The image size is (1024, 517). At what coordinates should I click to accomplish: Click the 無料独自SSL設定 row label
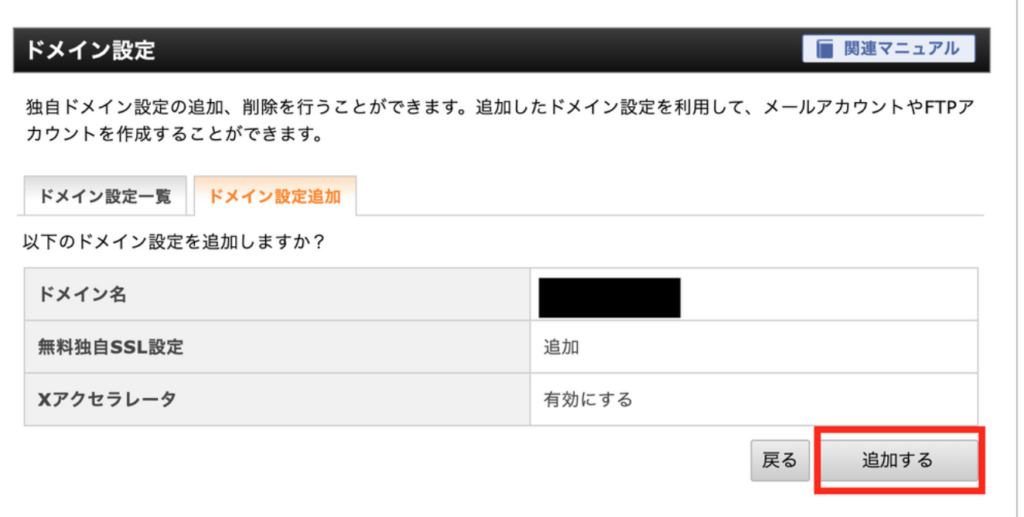tap(110, 347)
